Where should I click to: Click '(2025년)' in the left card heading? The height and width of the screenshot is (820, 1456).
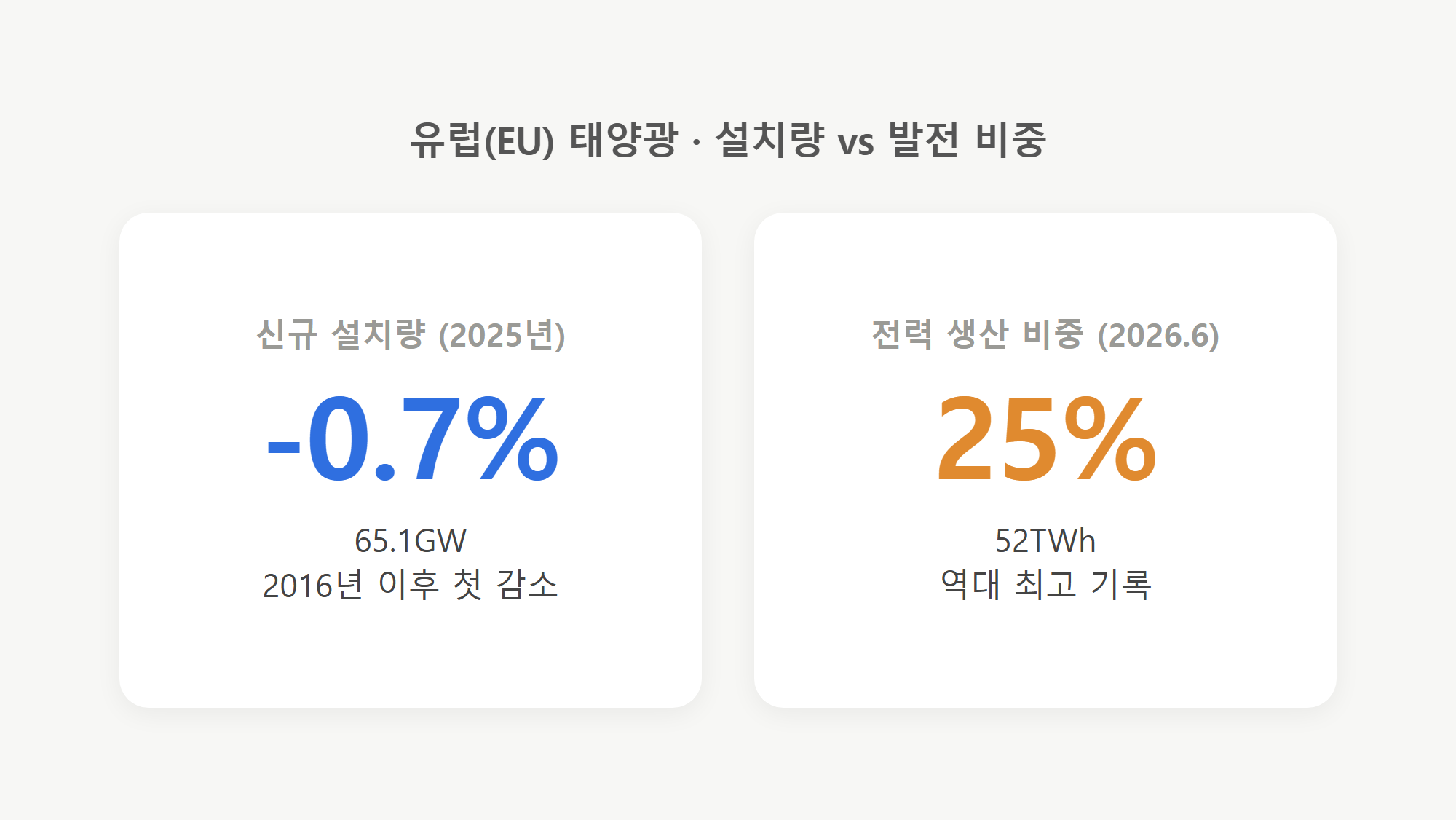coord(502,335)
